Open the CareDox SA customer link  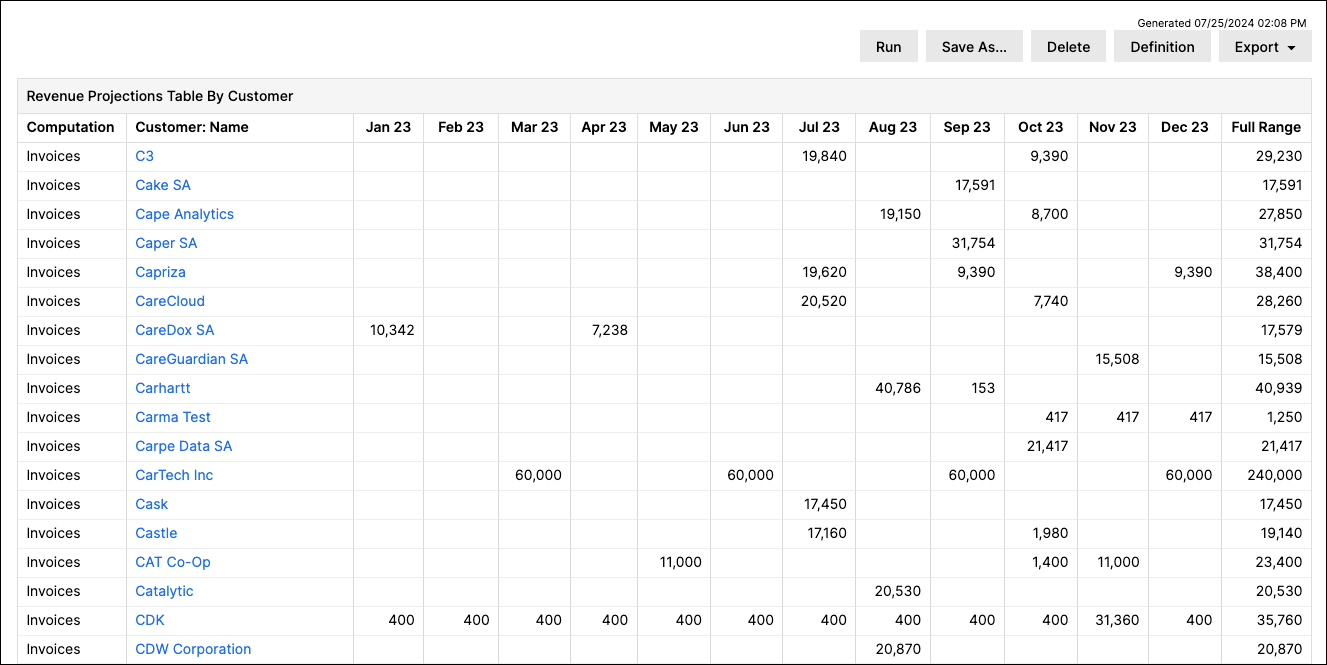coord(175,330)
